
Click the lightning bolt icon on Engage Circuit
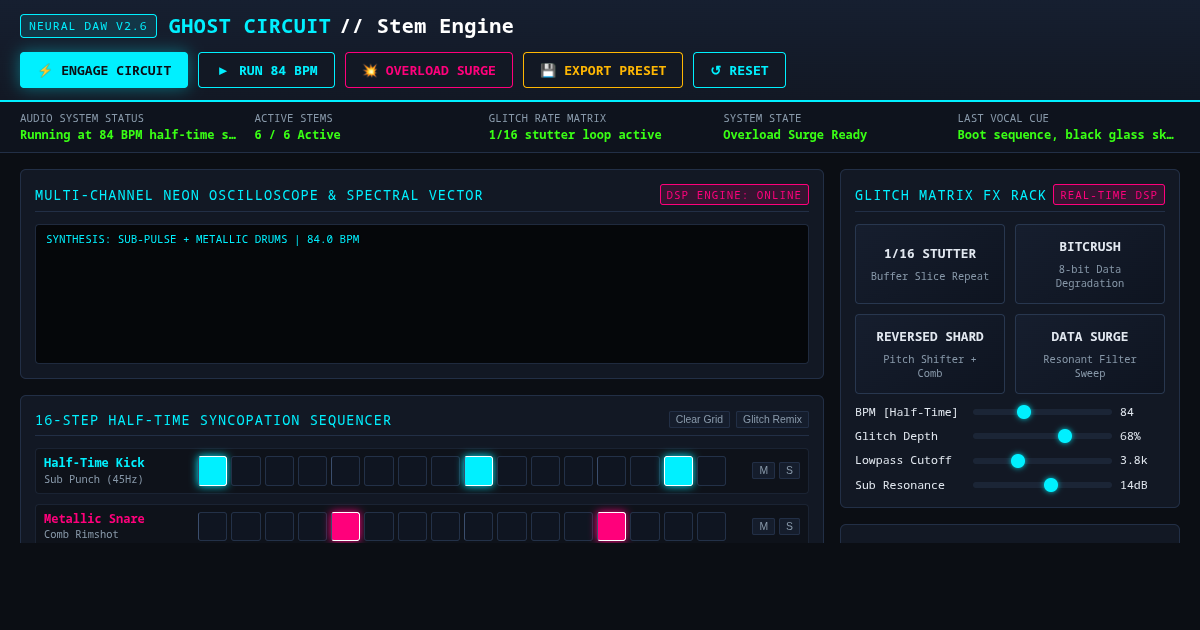tap(45, 70)
